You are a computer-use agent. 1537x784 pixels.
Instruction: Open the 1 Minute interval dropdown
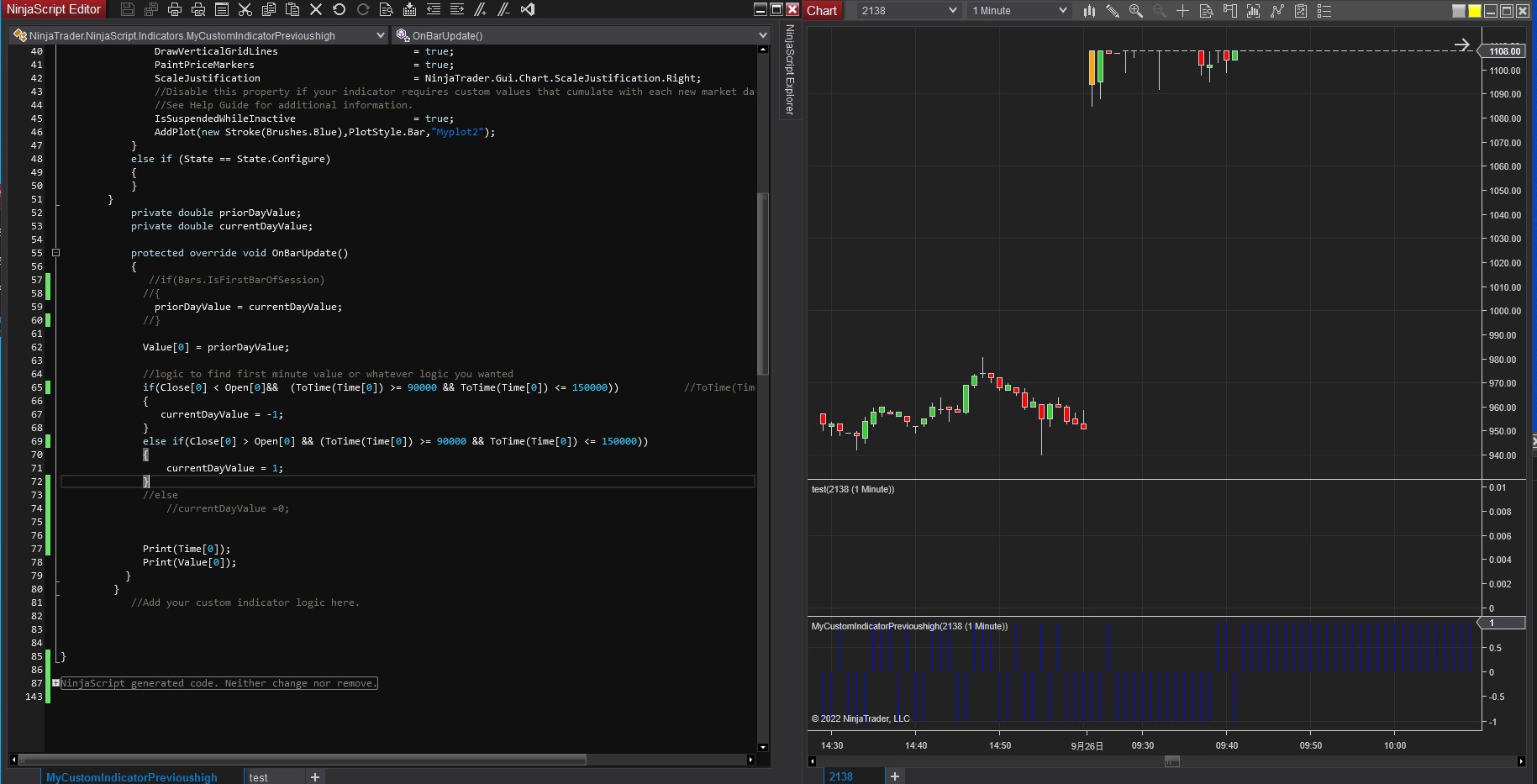tap(1019, 11)
